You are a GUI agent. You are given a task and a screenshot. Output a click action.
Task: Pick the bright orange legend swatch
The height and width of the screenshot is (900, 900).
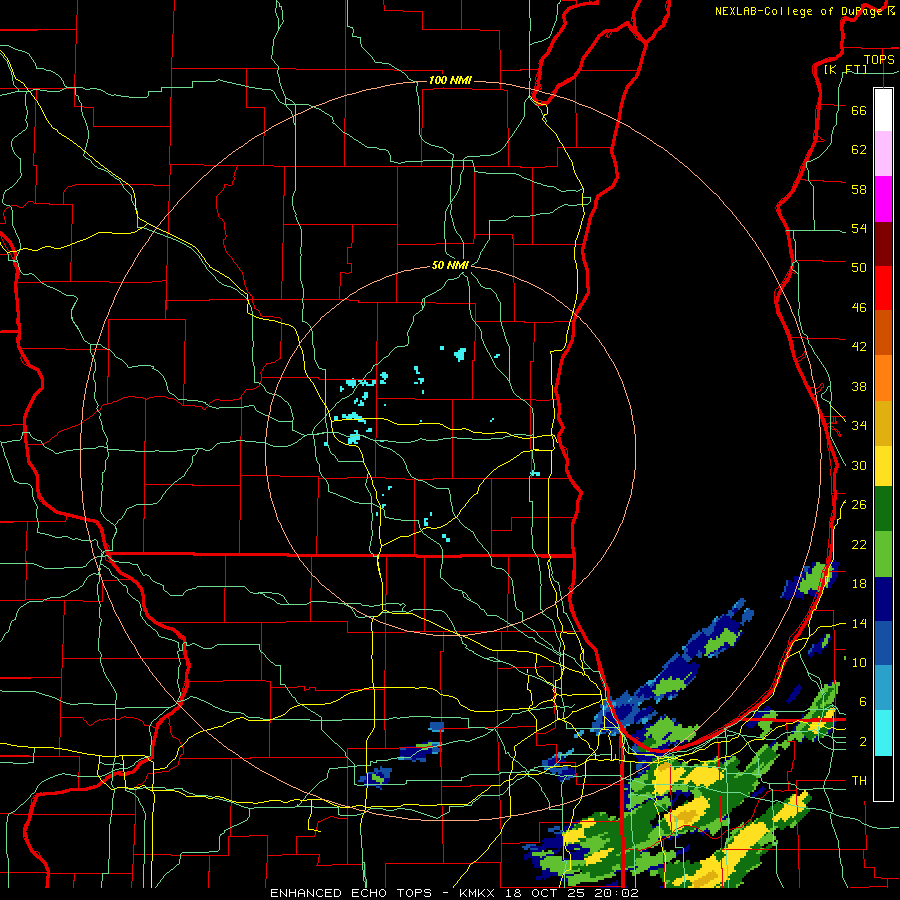(883, 378)
